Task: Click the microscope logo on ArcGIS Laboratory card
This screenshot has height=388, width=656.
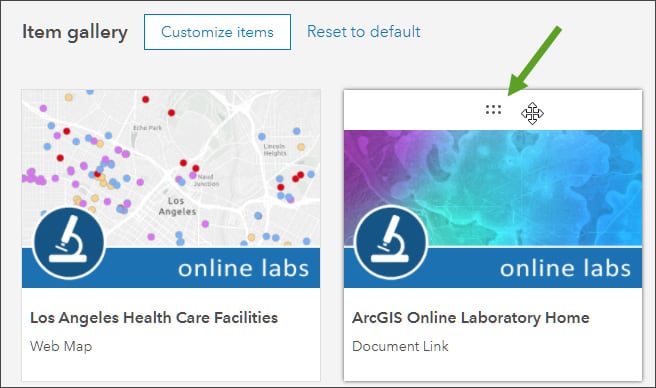Action: coord(391,243)
